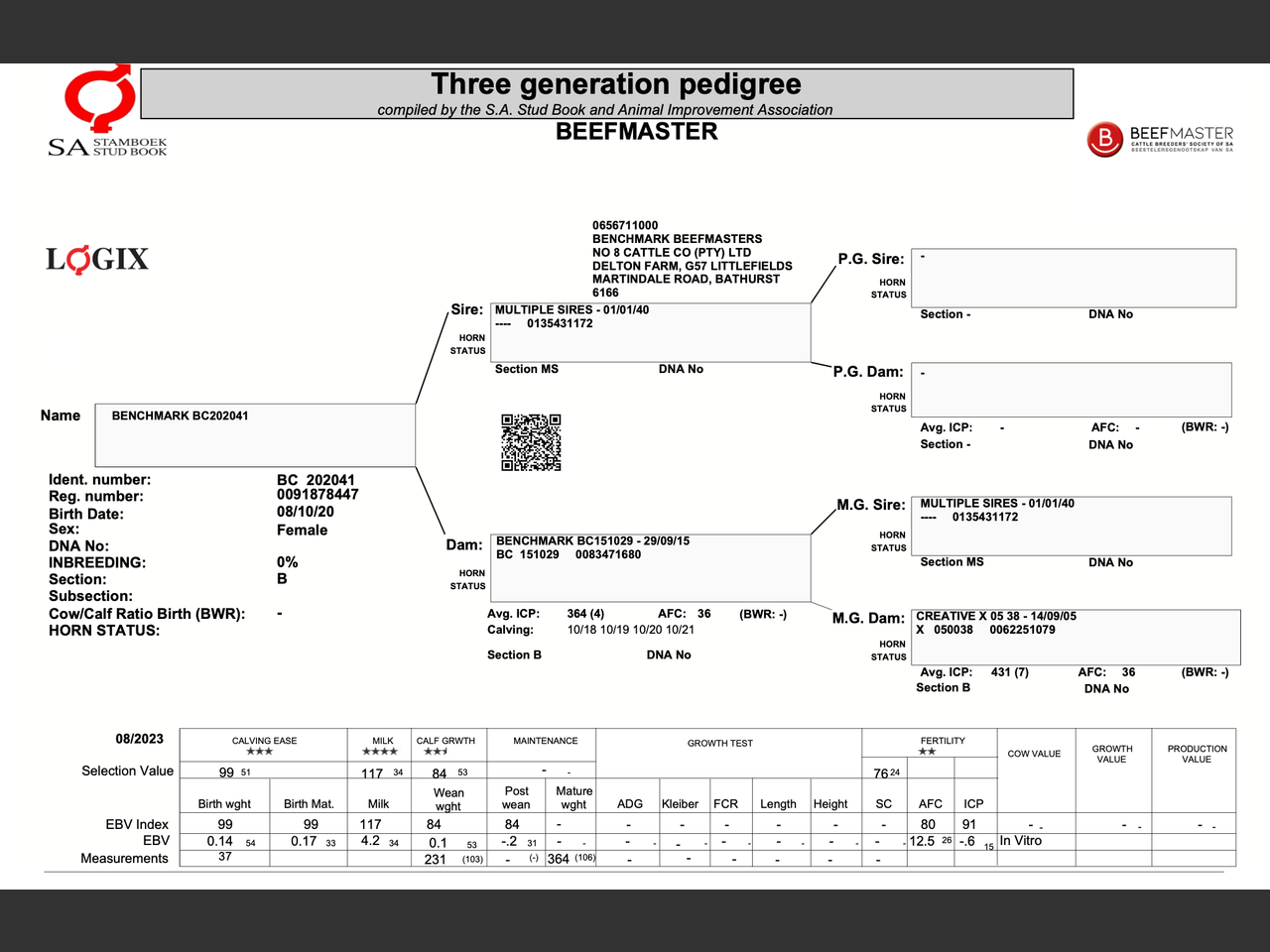The height and width of the screenshot is (952, 1270).
Task: Select the 'Three generation pedigree' title
Action: (x=616, y=84)
